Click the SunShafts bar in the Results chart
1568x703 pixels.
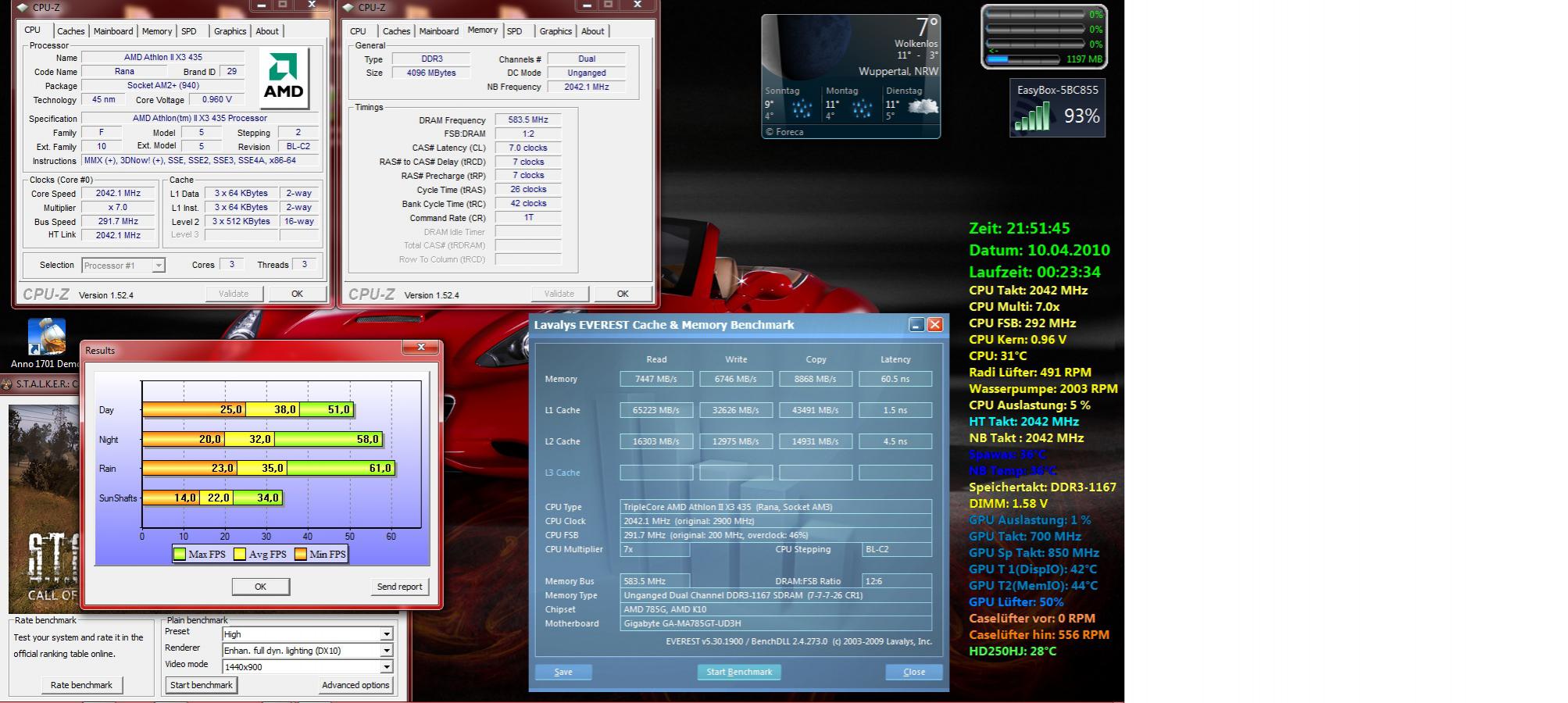point(212,498)
